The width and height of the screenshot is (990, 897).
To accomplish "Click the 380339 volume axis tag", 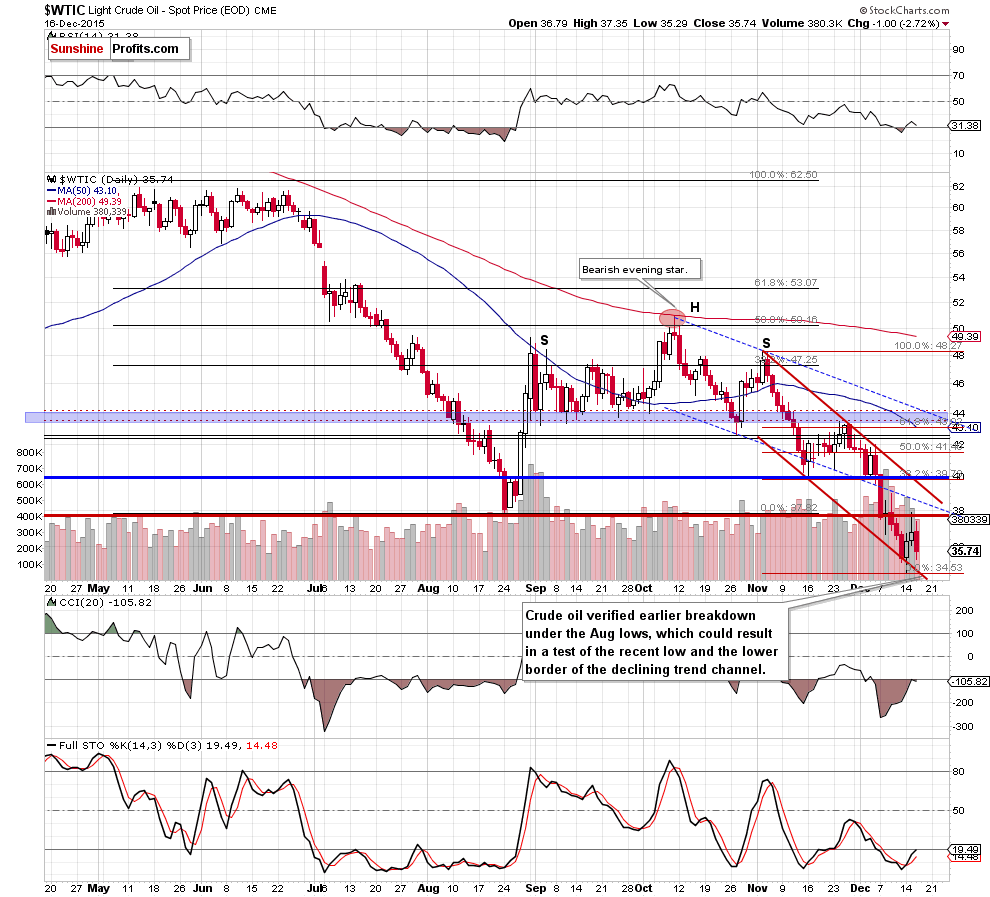I will [x=969, y=519].
